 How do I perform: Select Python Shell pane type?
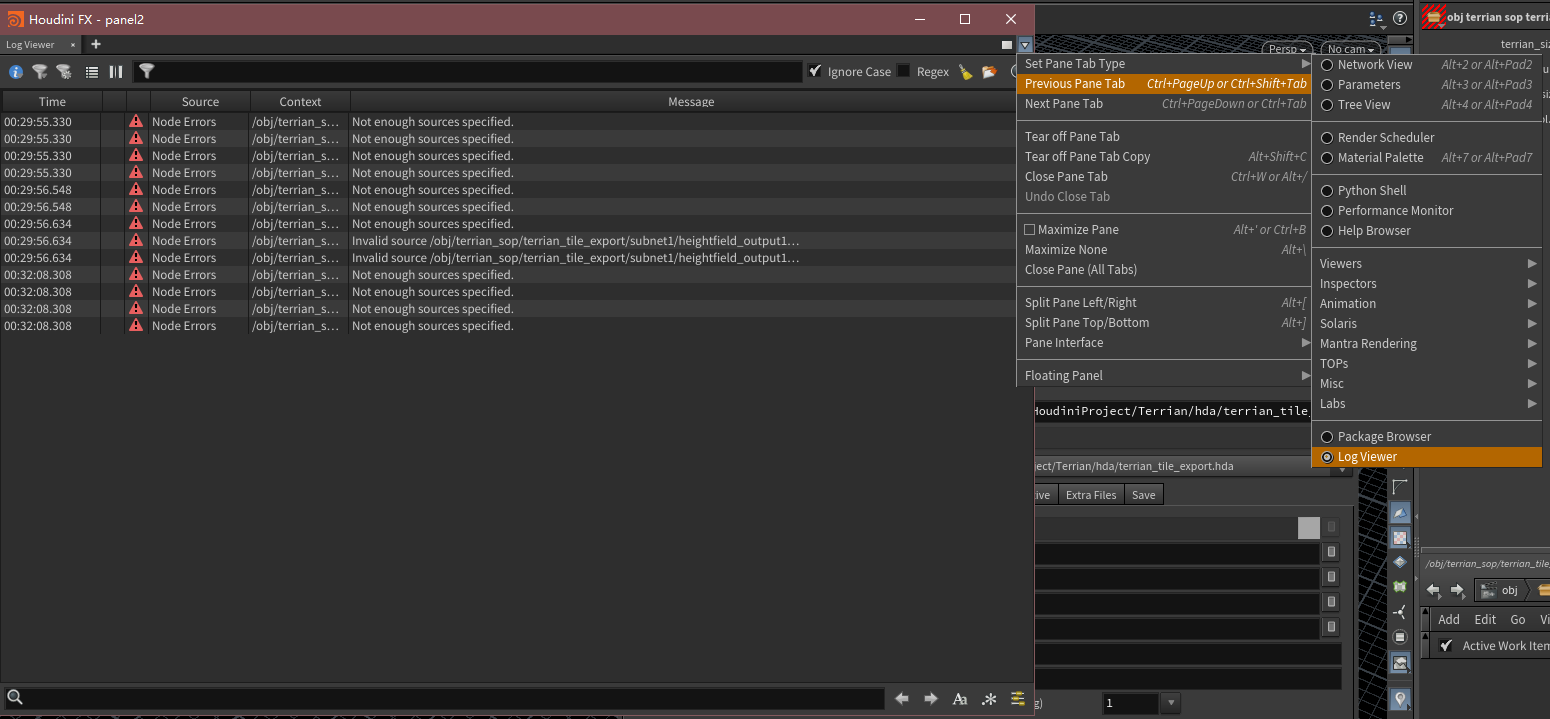tap(1427, 191)
